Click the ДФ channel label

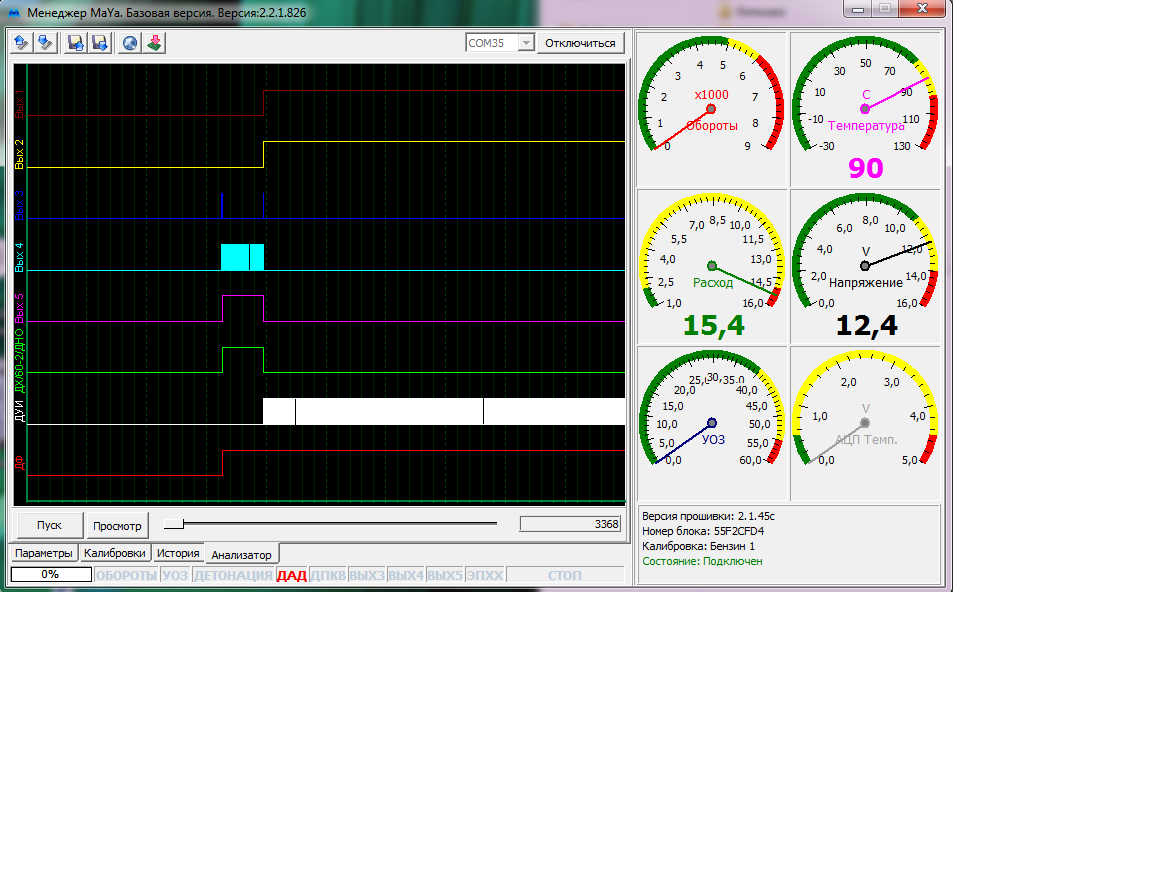[20, 463]
